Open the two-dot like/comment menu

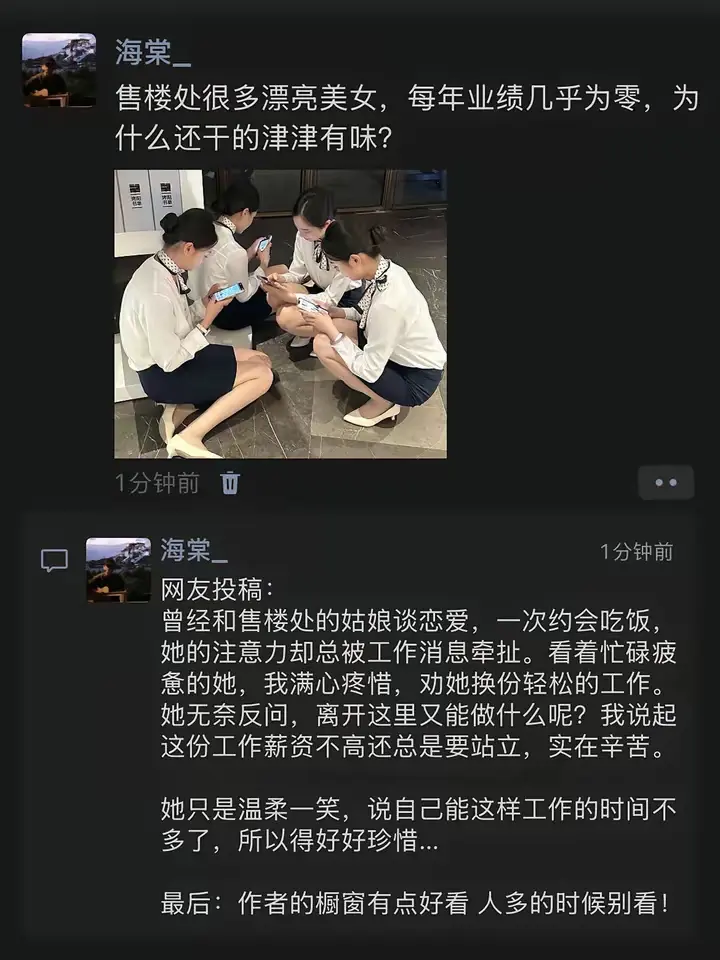pos(666,482)
